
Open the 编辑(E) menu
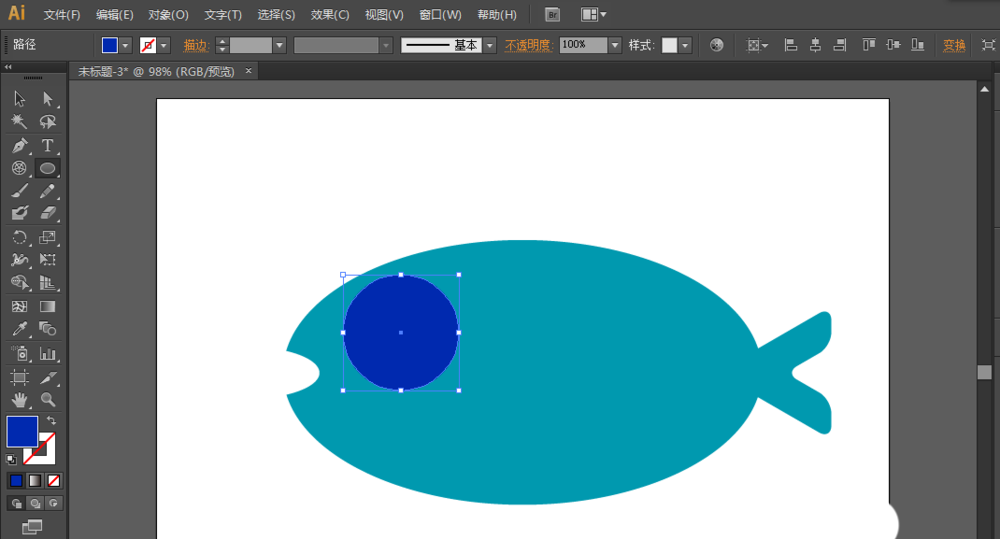tap(114, 15)
